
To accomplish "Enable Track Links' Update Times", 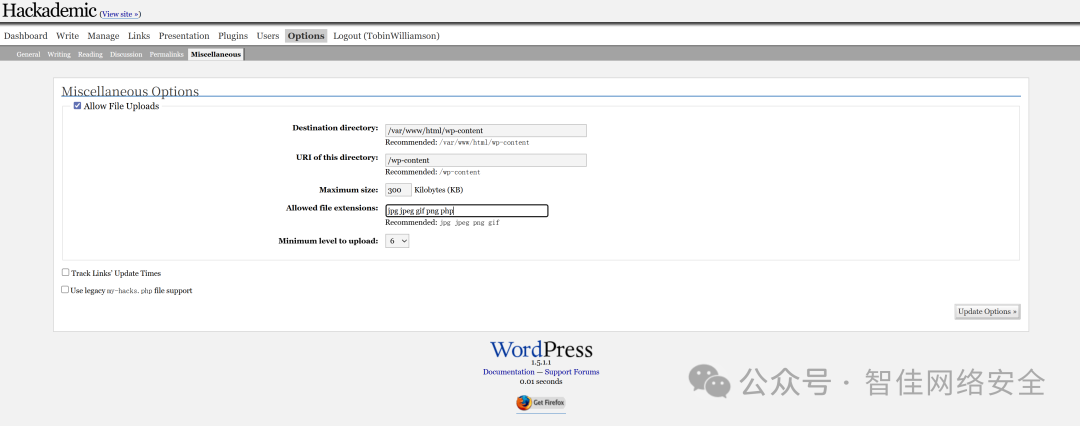I will (65, 273).
